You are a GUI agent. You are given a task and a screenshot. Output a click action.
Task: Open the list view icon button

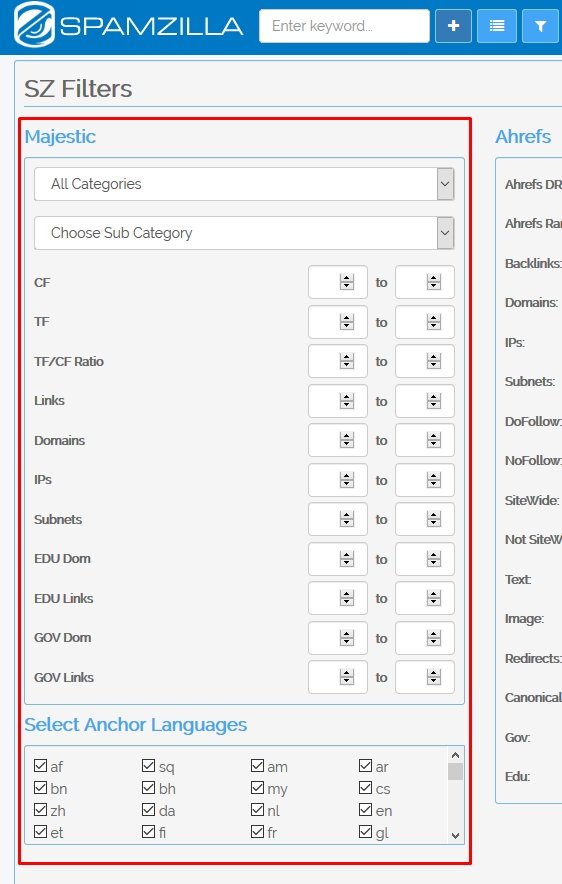[497, 26]
